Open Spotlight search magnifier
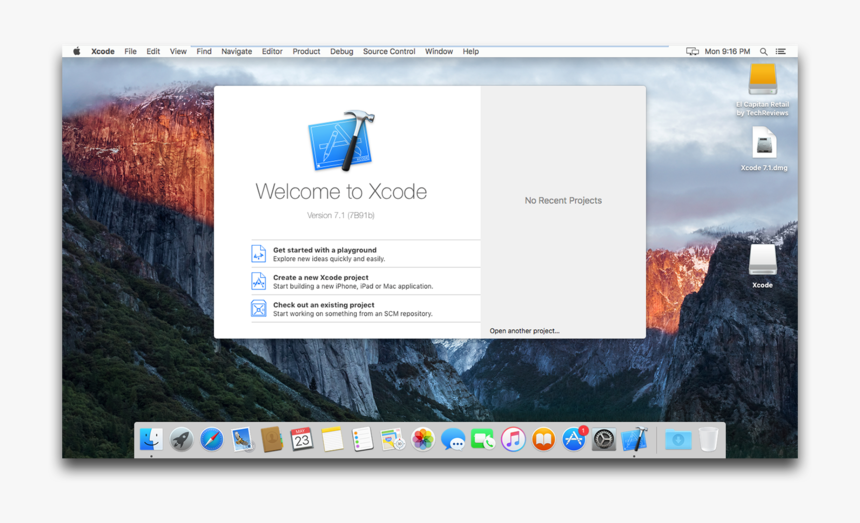Image resolution: width=860 pixels, height=523 pixels. click(x=763, y=51)
